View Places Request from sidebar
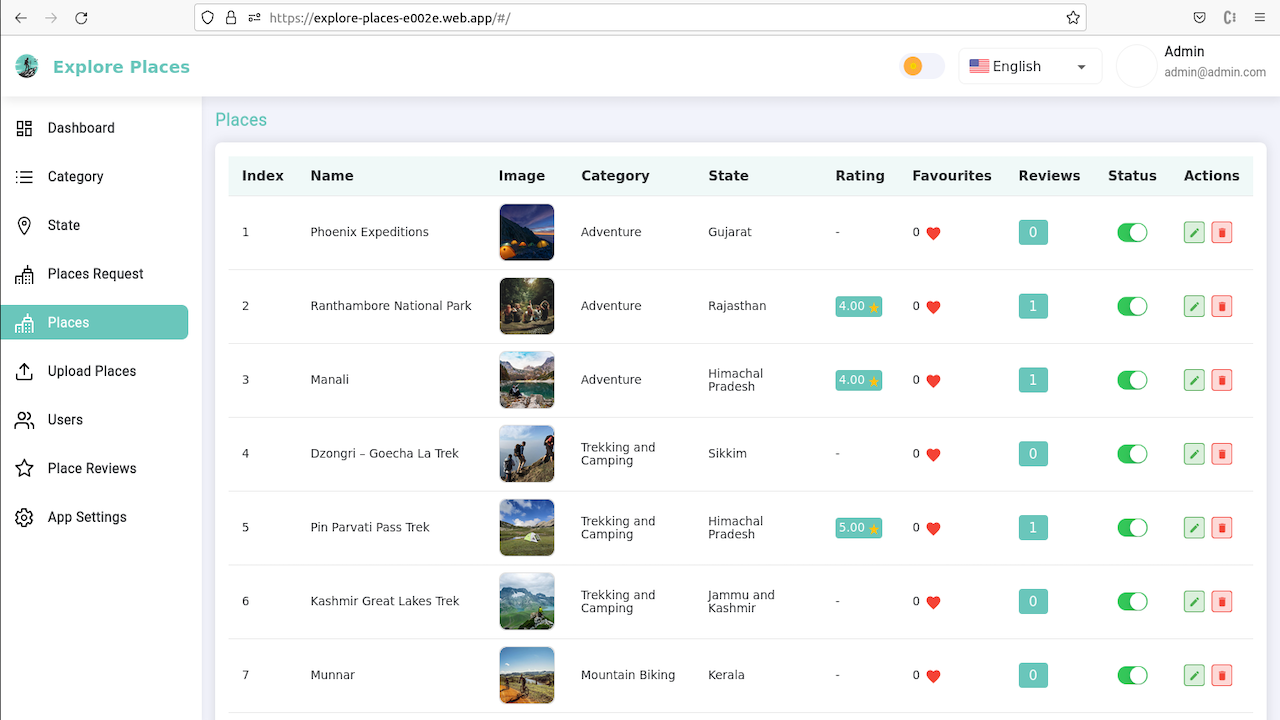 tap(96, 273)
